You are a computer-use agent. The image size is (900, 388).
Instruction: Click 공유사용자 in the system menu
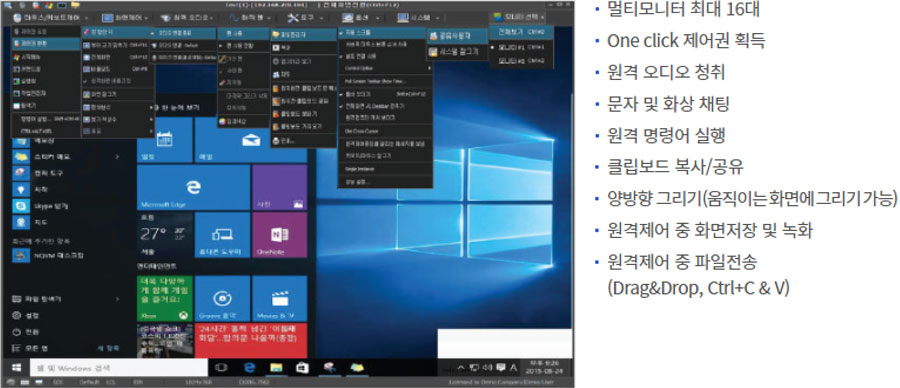click(x=457, y=36)
